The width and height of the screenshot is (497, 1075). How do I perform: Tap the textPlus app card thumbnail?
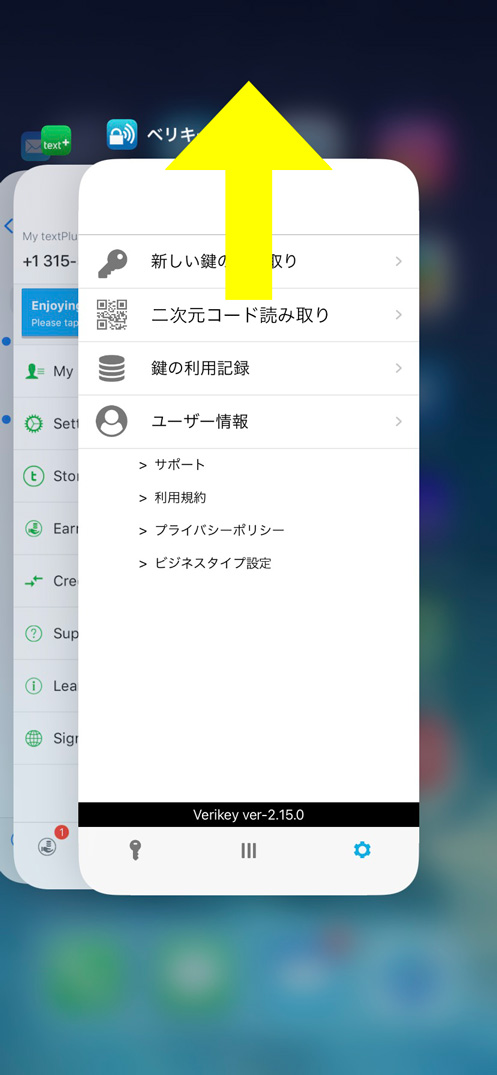pos(47,527)
